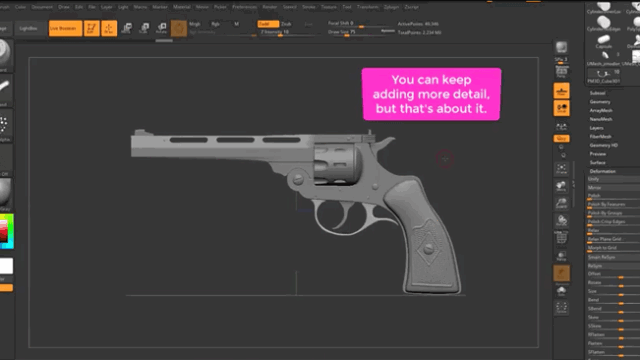Activate the Move transform icon
The width and height of the screenshot is (640, 360).
[x=127, y=28]
